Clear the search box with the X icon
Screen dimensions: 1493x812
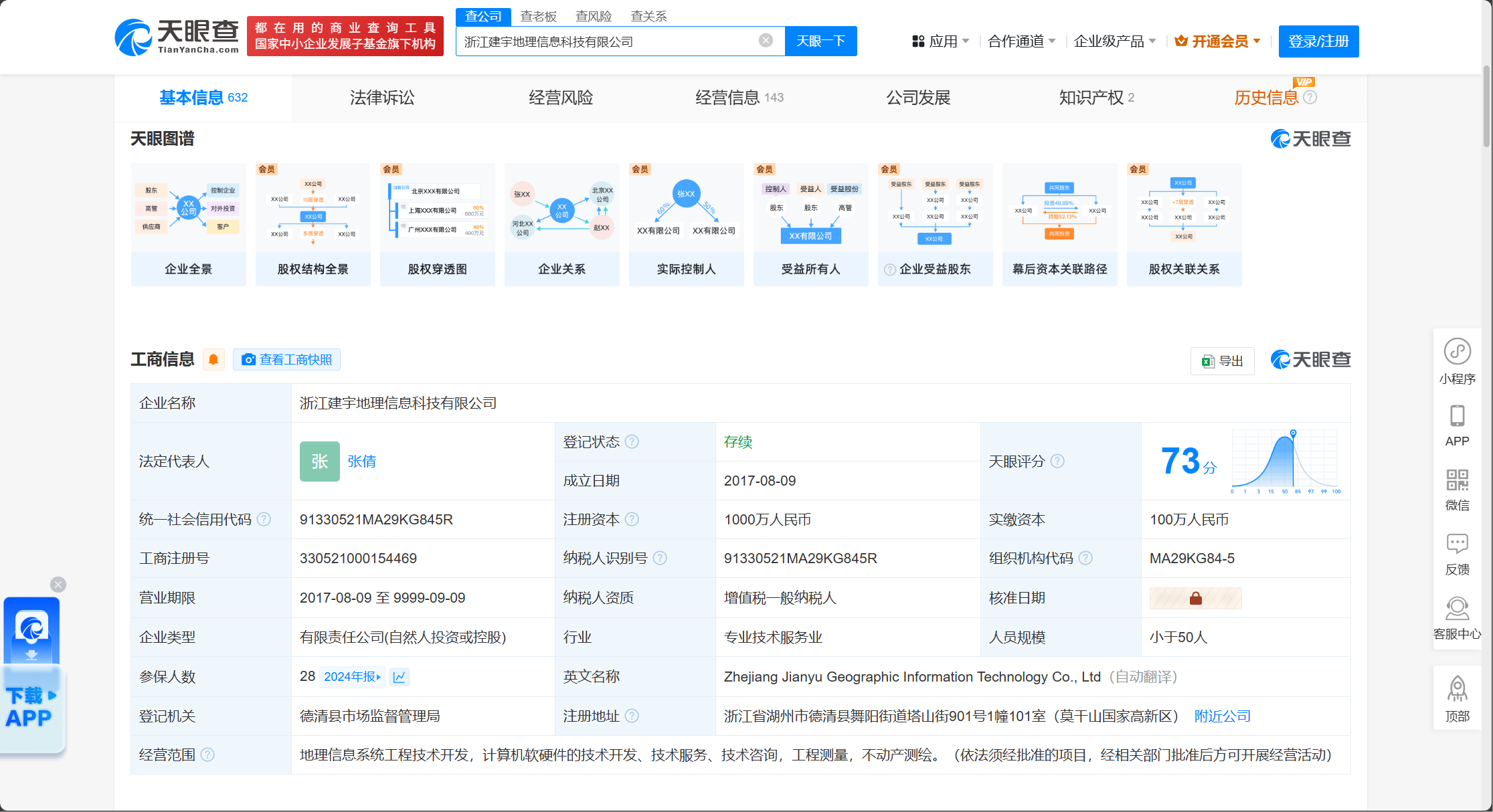tap(766, 41)
